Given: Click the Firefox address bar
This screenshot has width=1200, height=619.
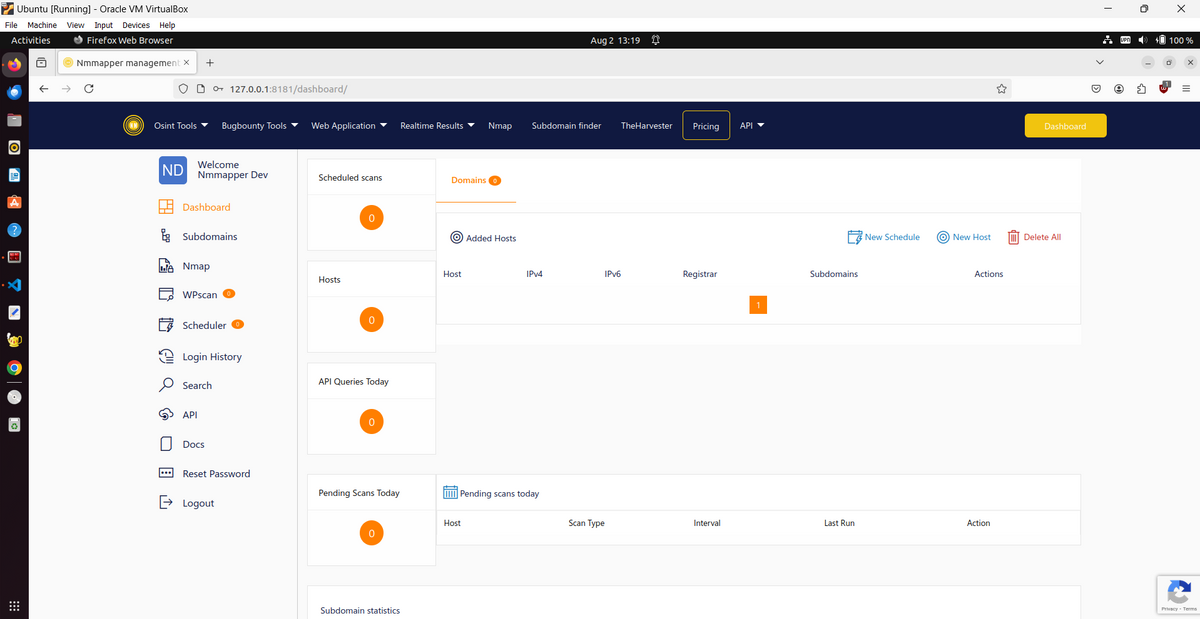Looking at the screenshot, I should [600, 89].
